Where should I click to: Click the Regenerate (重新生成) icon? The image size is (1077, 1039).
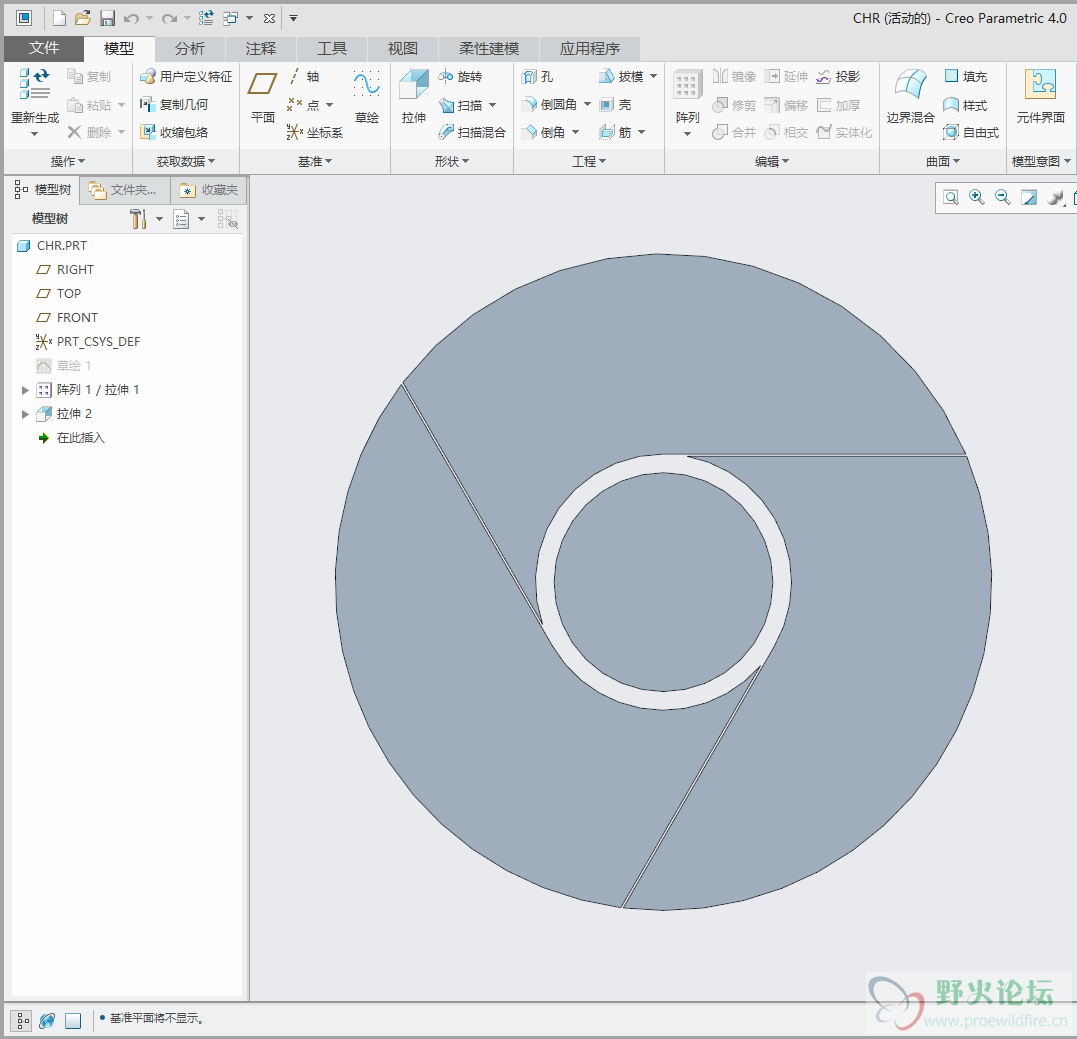pos(34,84)
